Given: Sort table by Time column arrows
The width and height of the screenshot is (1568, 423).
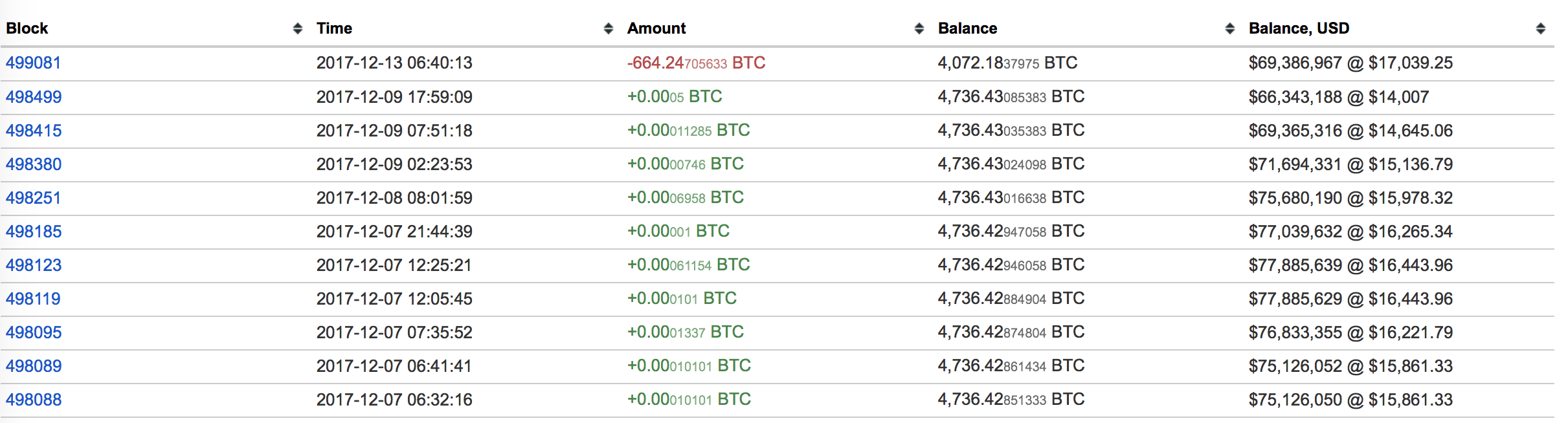Looking at the screenshot, I should [x=609, y=28].
